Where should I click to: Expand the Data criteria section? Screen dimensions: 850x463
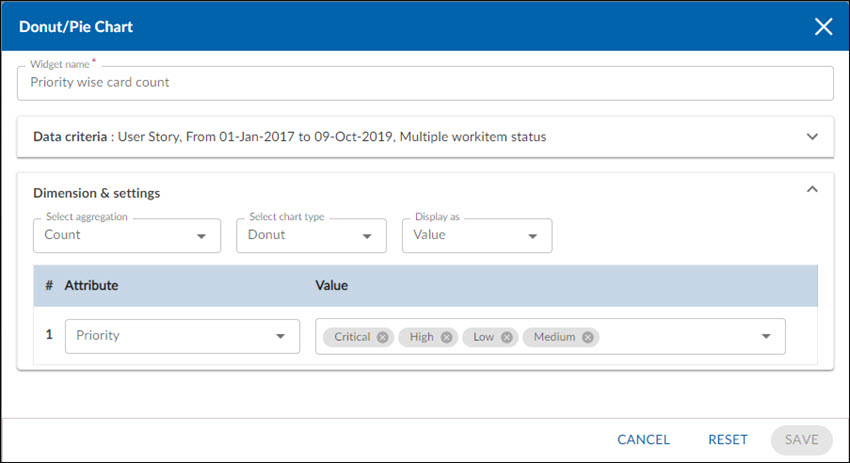pyautogui.click(x=812, y=137)
